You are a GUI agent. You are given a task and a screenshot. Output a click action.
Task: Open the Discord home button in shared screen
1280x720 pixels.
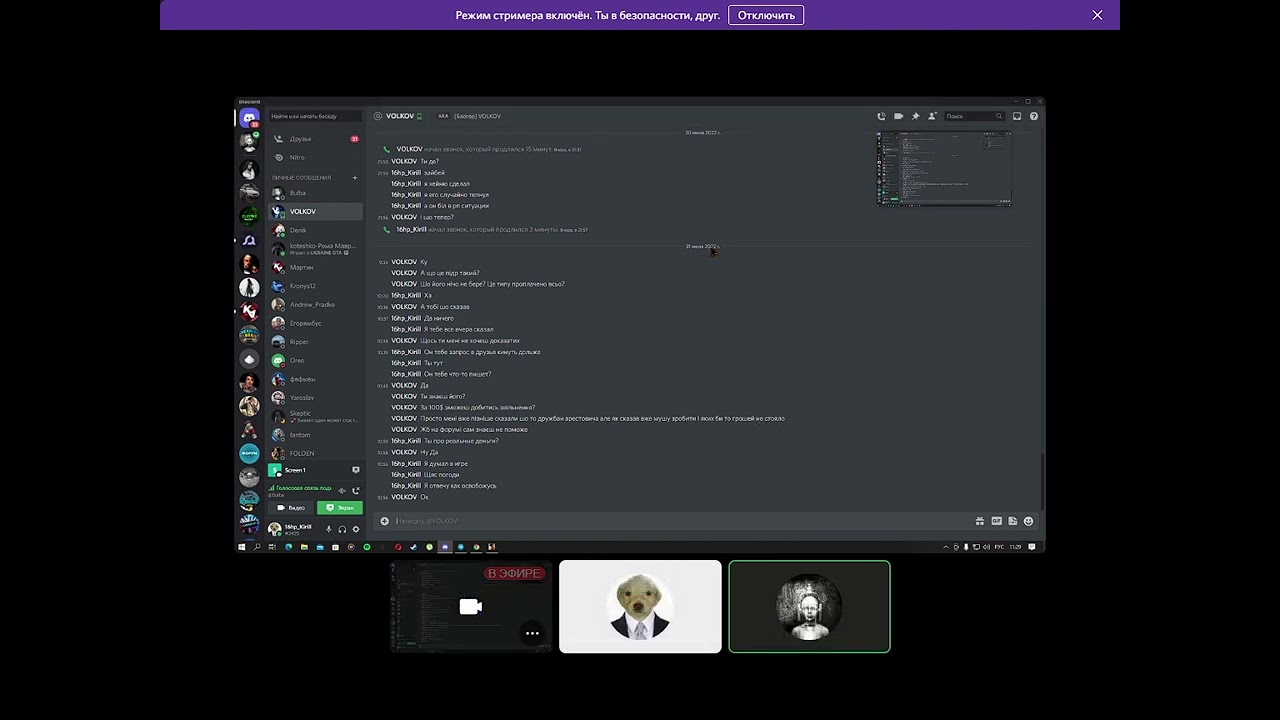[x=249, y=119]
